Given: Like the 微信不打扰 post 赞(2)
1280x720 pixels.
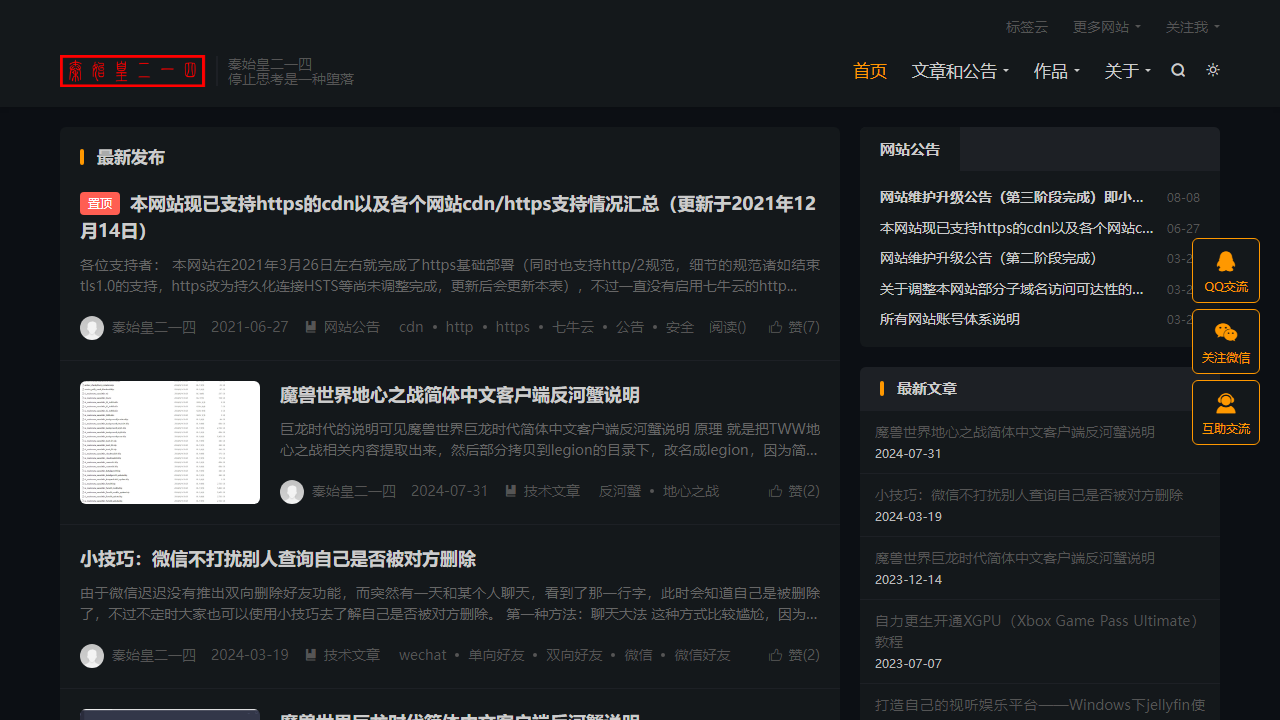Looking at the screenshot, I should [794, 655].
